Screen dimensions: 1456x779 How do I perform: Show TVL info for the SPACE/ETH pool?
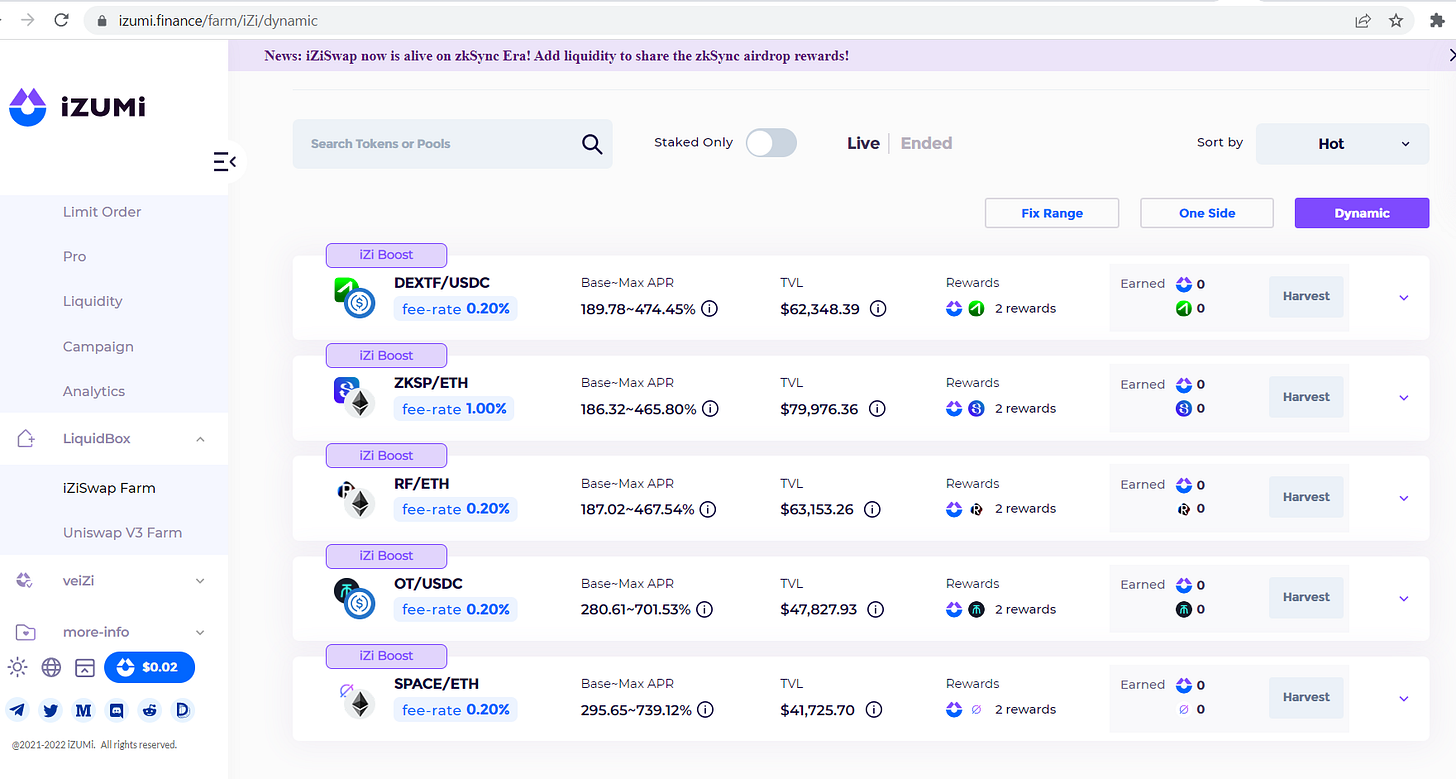coord(874,709)
